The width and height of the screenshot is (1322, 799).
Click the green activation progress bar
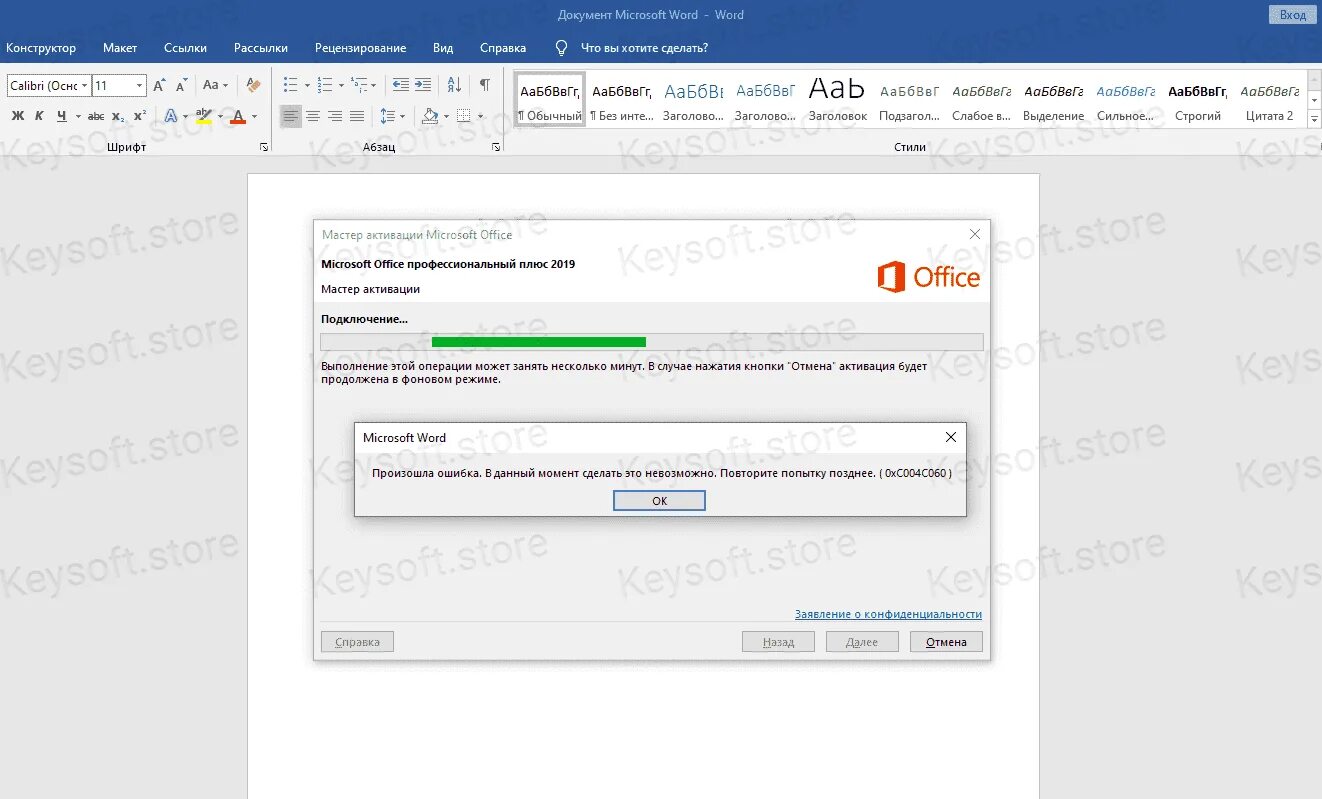(x=539, y=342)
